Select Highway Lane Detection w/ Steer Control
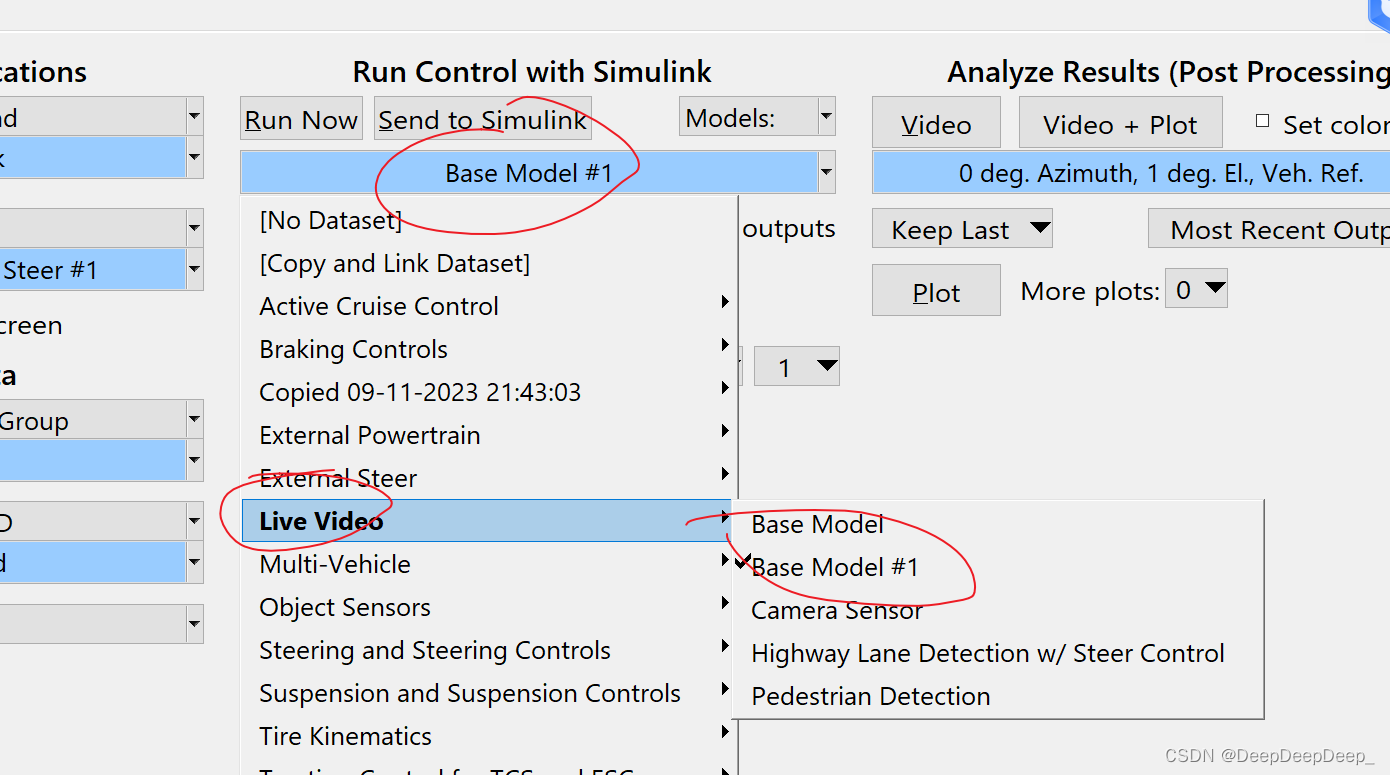This screenshot has width=1390, height=775. (988, 653)
